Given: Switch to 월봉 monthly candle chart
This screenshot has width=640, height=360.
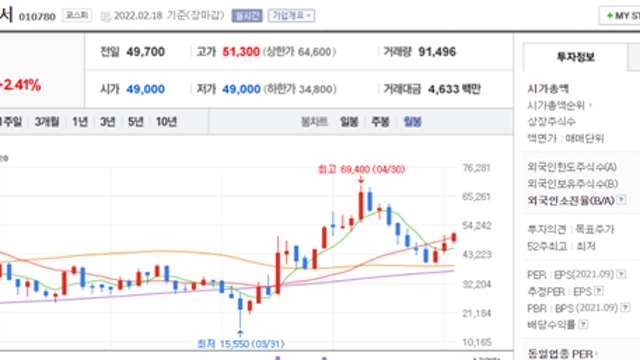Looking at the screenshot, I should 412,122.
